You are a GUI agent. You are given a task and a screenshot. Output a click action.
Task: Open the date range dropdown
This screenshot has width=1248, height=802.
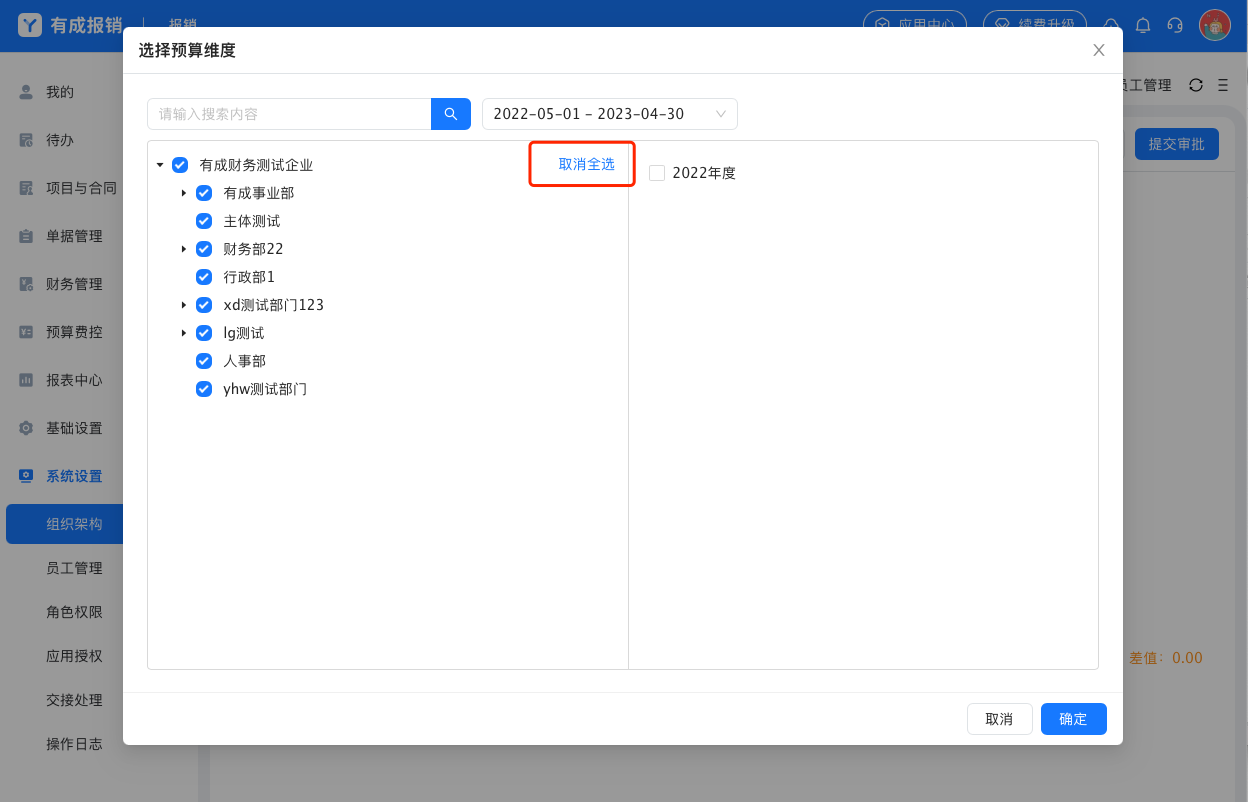[609, 114]
